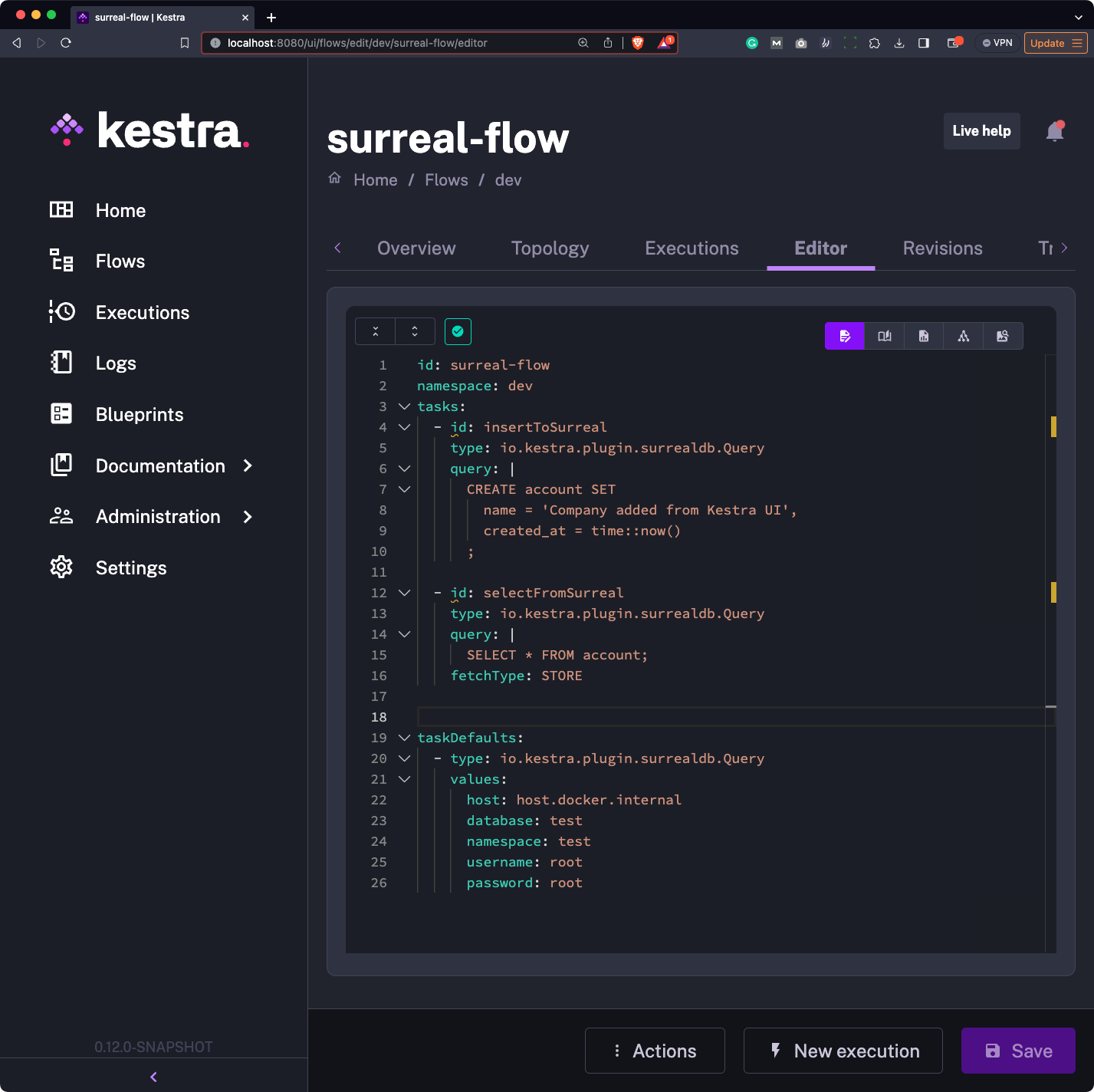Click the New execution button
The width and height of the screenshot is (1094, 1092).
(843, 1051)
